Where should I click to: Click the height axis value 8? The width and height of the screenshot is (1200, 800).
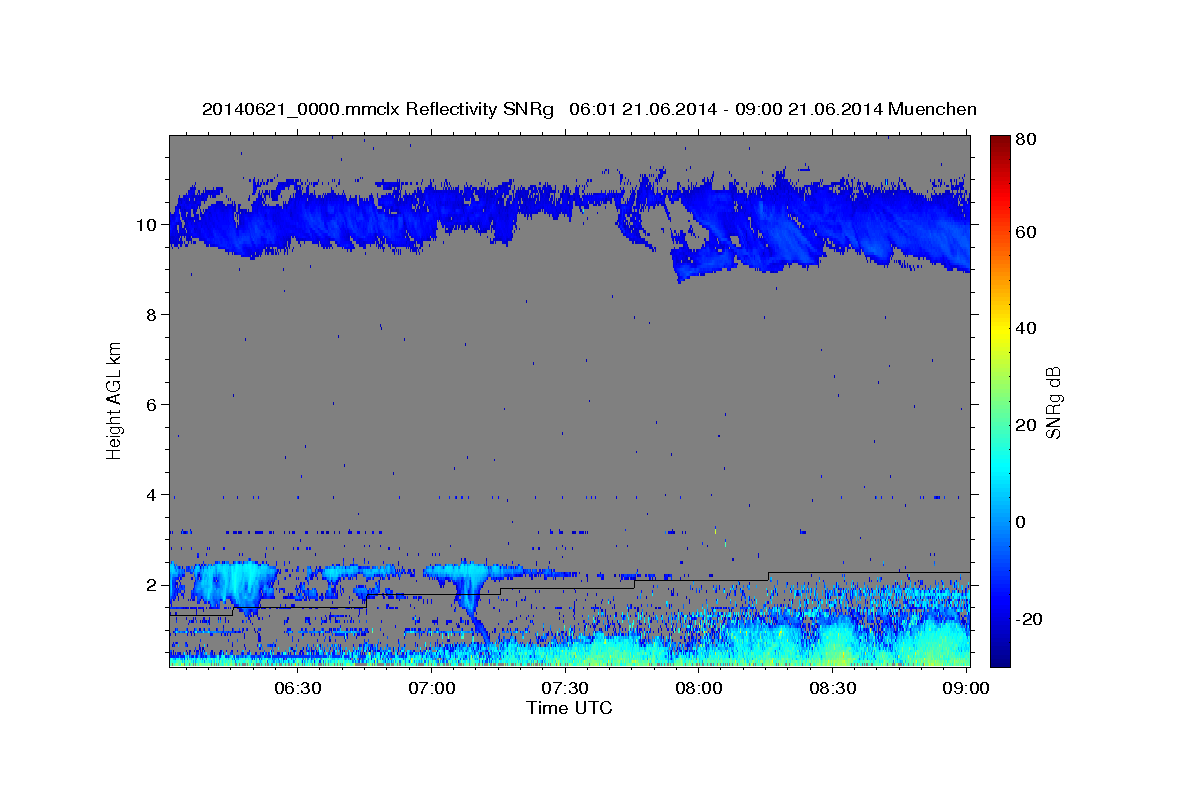pyautogui.click(x=150, y=315)
